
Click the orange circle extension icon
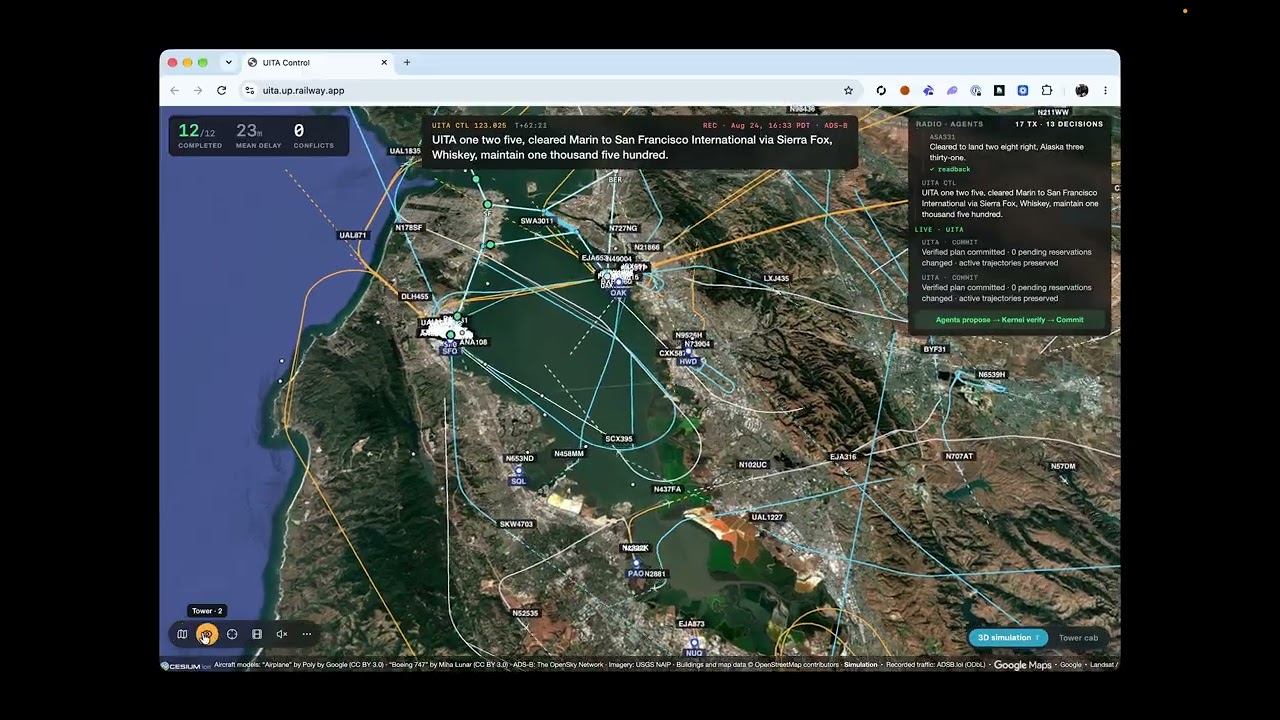(905, 90)
